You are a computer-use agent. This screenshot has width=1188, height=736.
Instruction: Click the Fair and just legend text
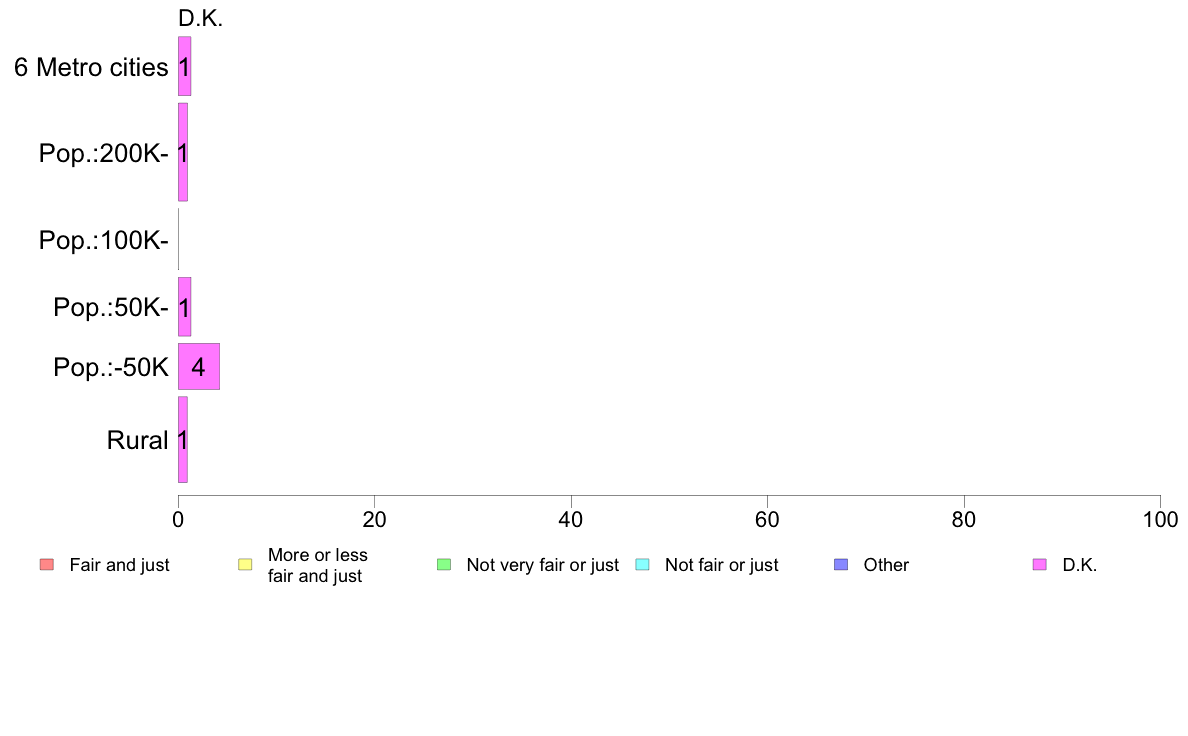[x=120, y=565]
